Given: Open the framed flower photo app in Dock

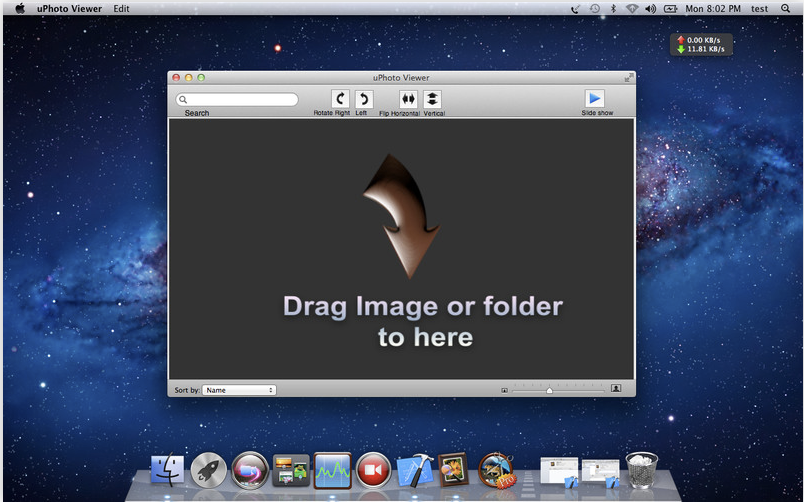Looking at the screenshot, I should click(x=453, y=469).
